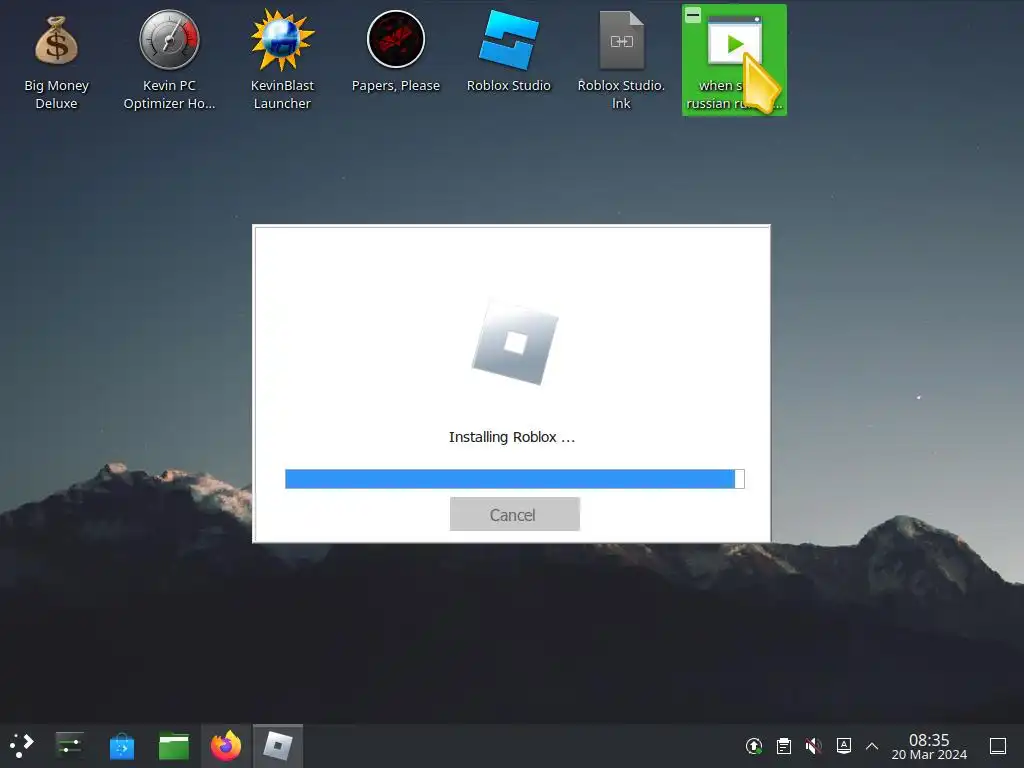Open System Settings from the taskbar
The image size is (1024, 768).
coord(69,745)
